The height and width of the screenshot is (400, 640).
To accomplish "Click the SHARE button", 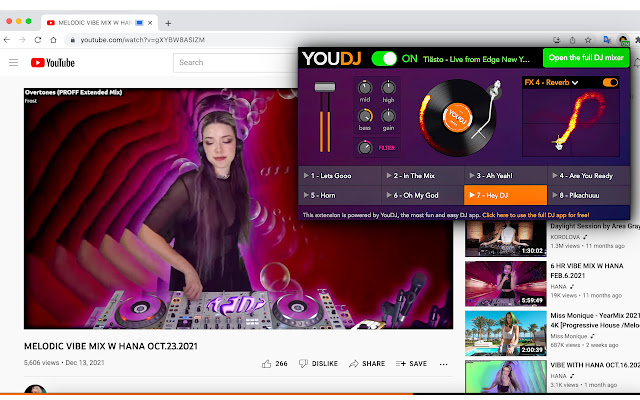I will pyautogui.click(x=367, y=364).
